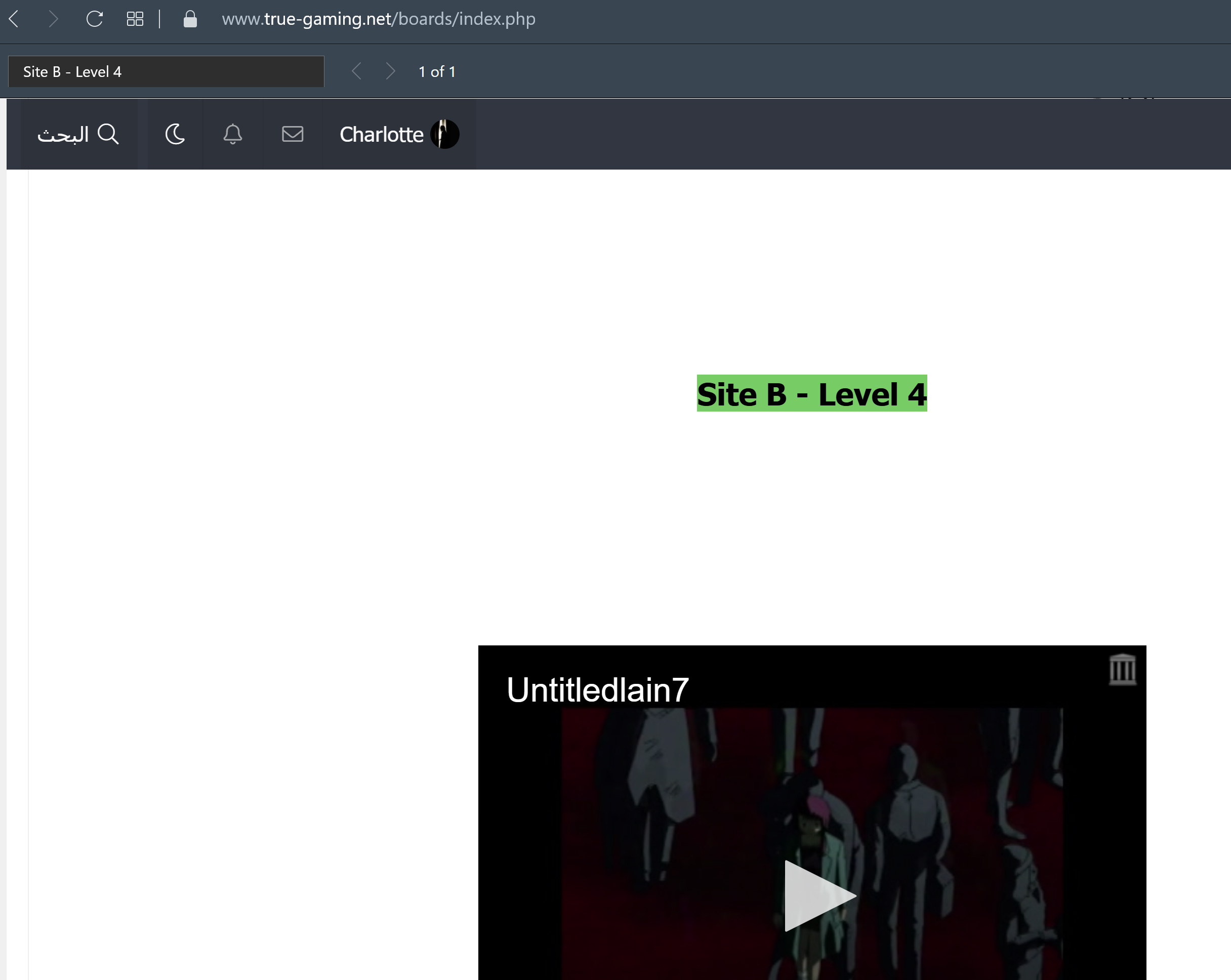Open the Untitledlain7 video title
This screenshot has width=1231, height=980.
click(x=598, y=690)
